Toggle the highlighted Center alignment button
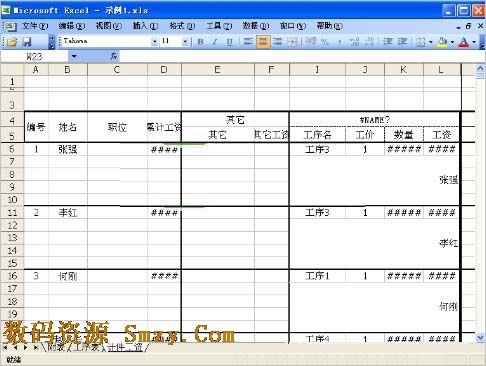This screenshot has width=486, height=366. (x=263, y=42)
